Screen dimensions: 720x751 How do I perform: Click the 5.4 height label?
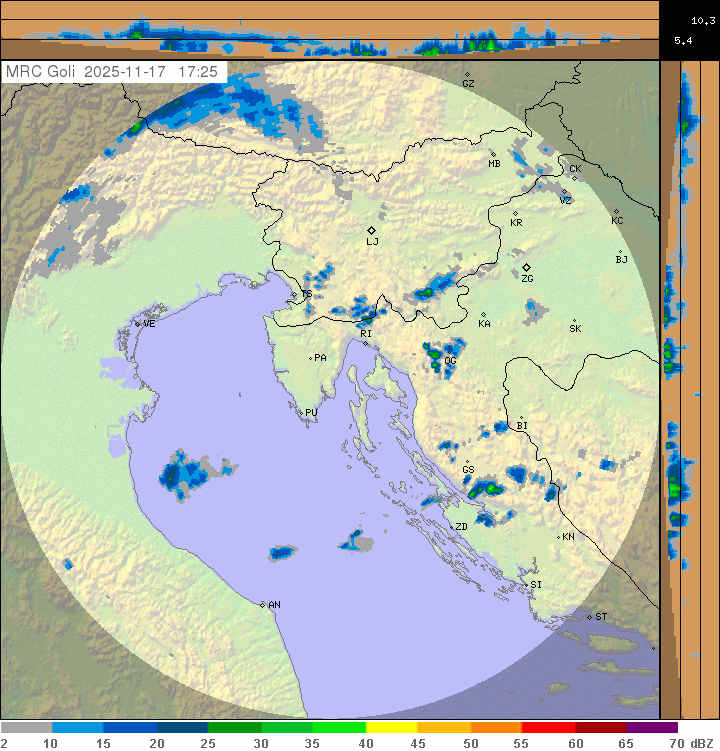point(683,40)
